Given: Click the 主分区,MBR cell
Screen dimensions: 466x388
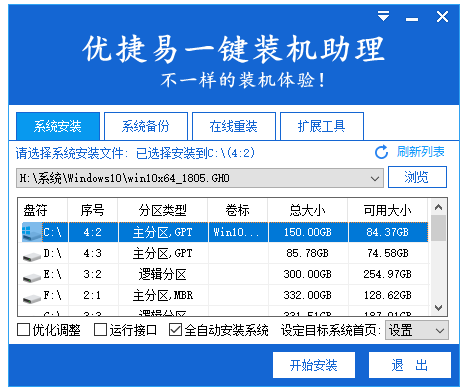Looking at the screenshot, I should 163,295.
